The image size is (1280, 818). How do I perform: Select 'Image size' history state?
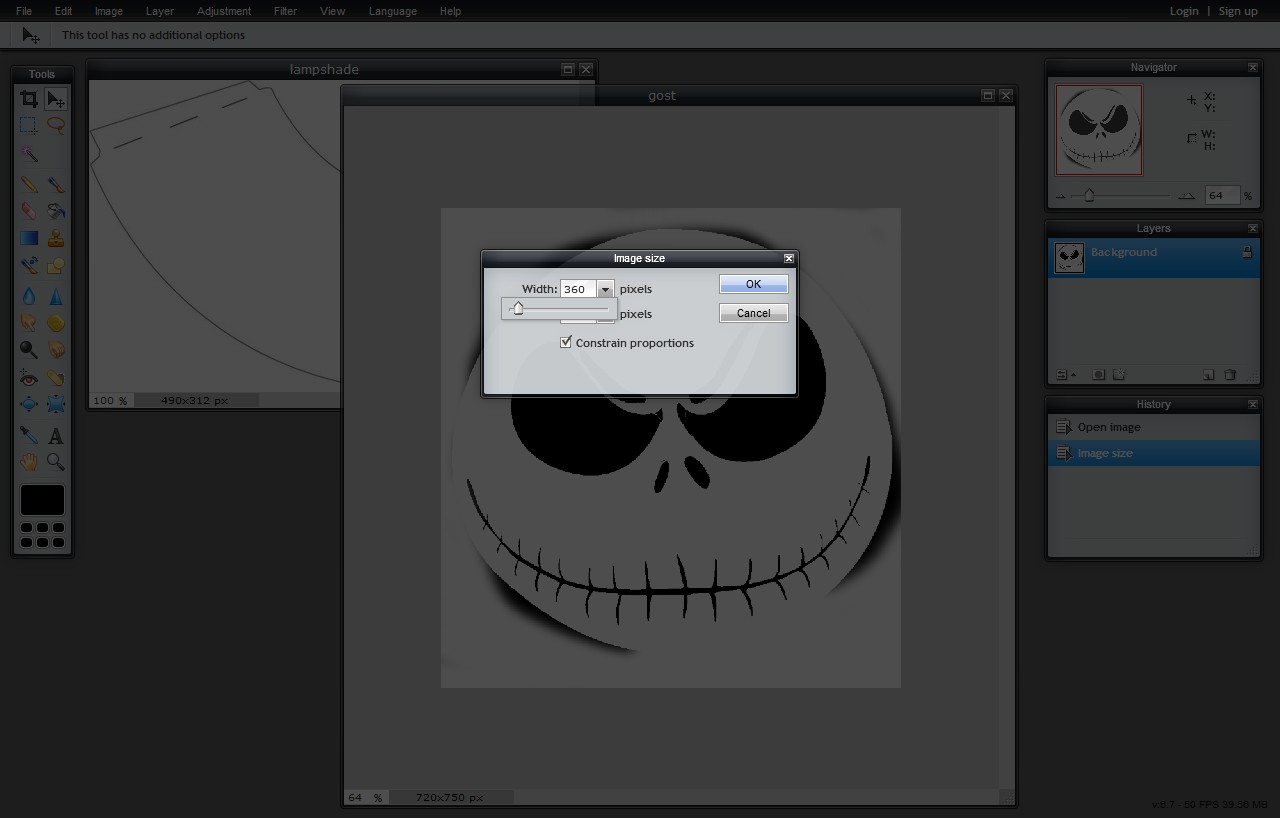pyautogui.click(x=1153, y=453)
